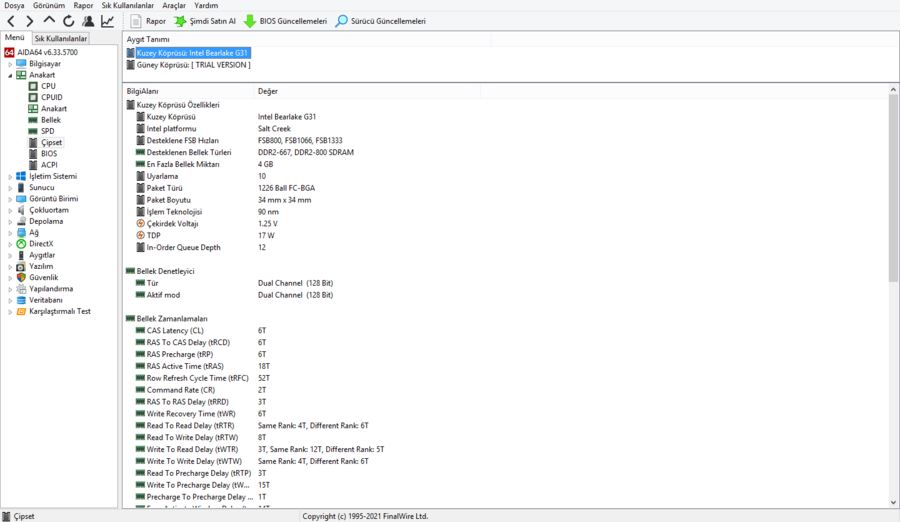900x522 pixels.
Task: Open the Dosya menu
Action: (x=14, y=5)
